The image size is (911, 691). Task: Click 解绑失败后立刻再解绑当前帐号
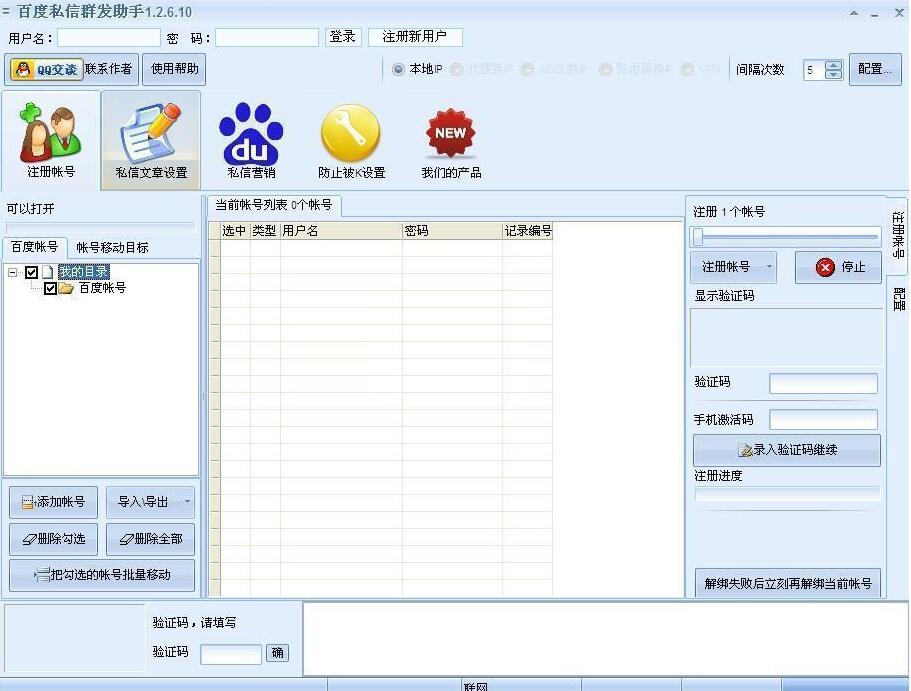coord(788,583)
